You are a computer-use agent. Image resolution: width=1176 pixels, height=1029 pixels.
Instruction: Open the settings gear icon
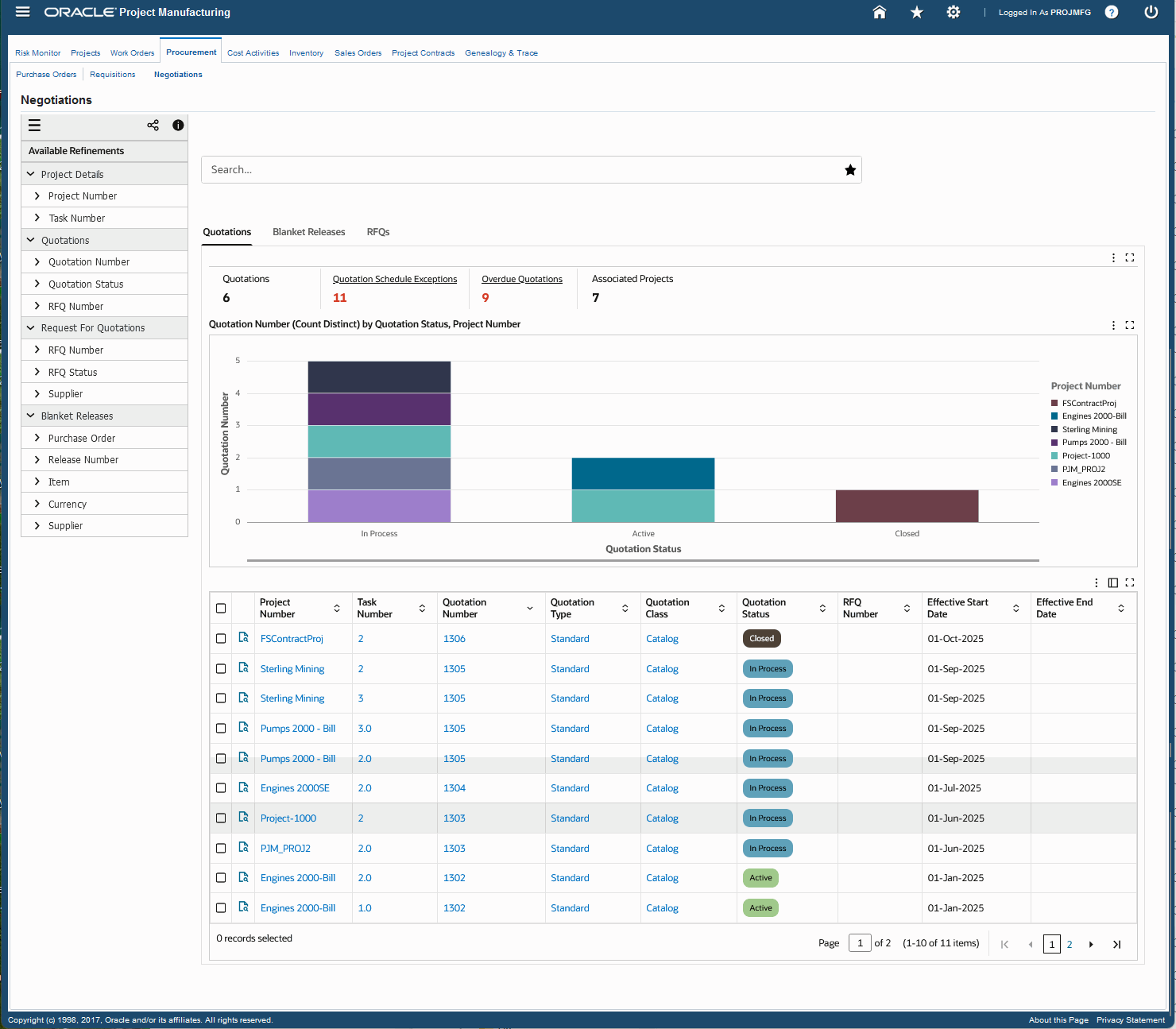(x=954, y=12)
